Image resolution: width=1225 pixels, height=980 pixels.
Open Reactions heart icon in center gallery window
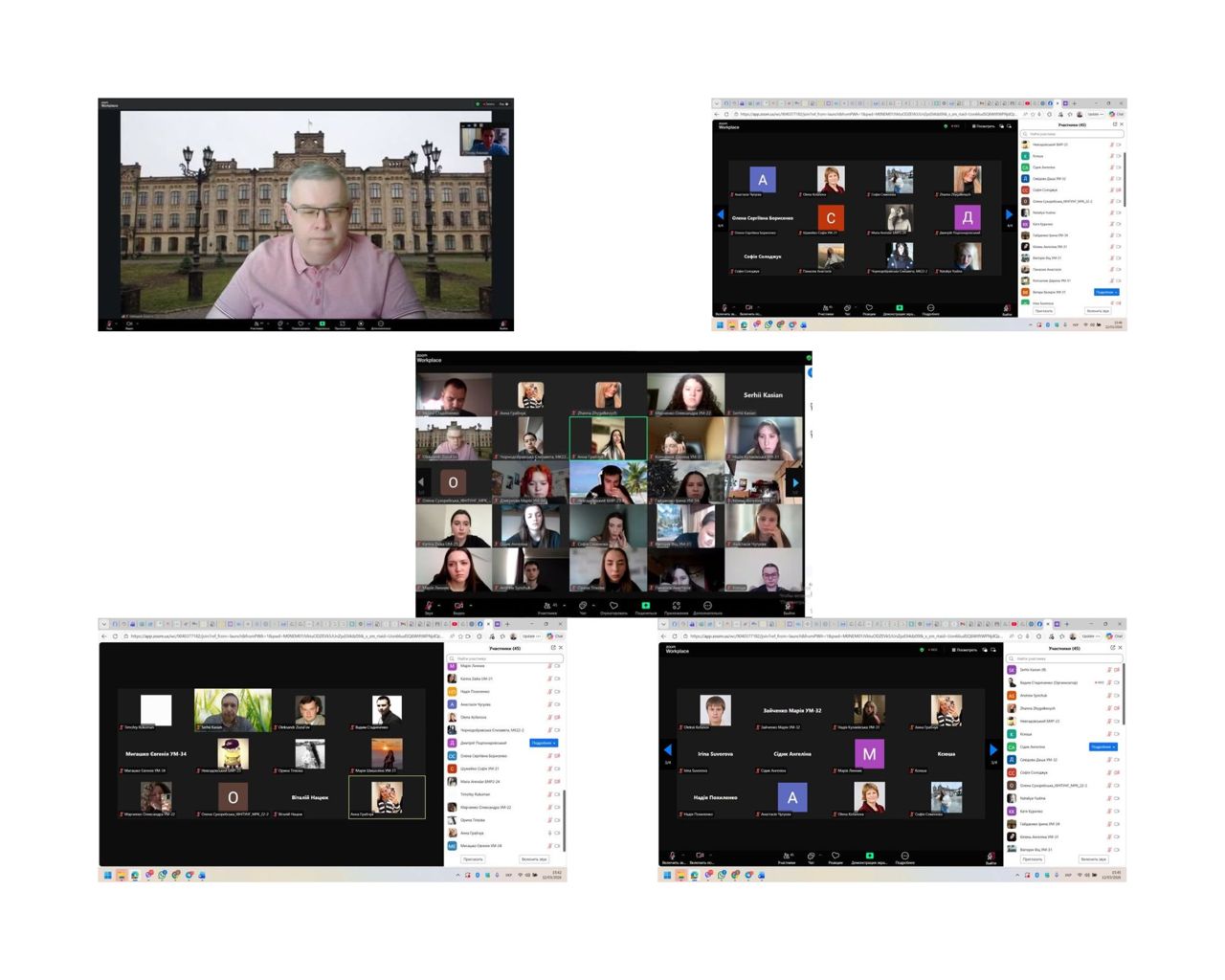(613, 606)
